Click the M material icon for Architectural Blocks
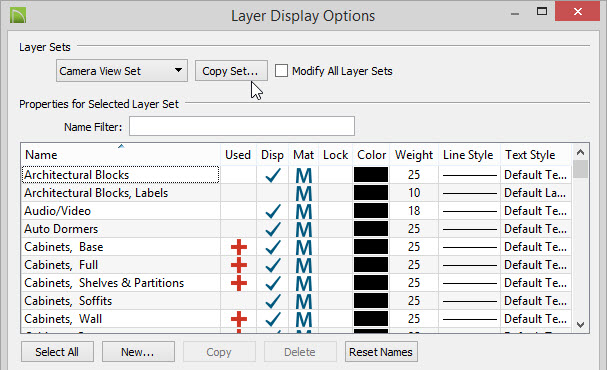Screen dimensions: 607x370 pos(304,175)
